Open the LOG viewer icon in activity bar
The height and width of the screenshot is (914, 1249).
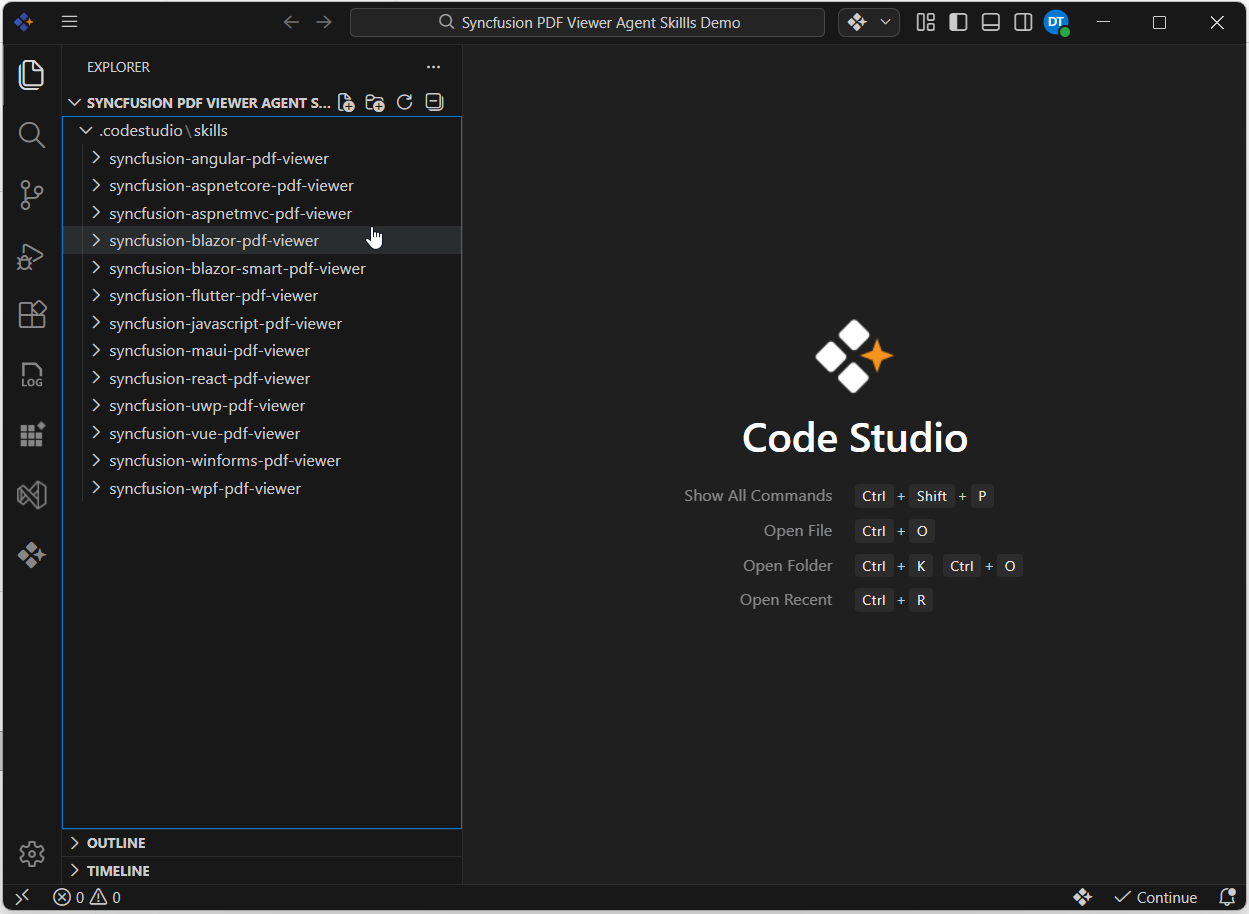click(x=32, y=375)
